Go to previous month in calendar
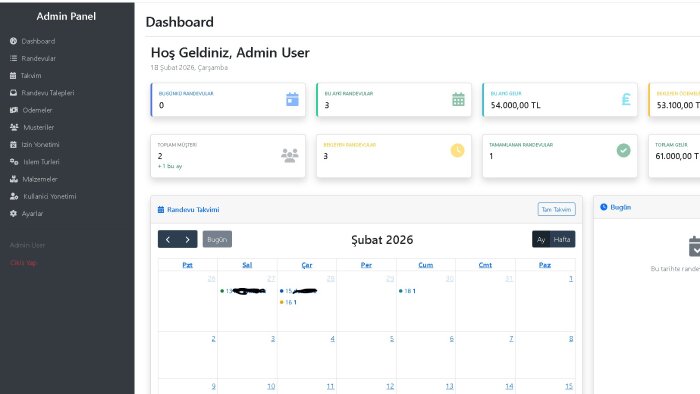Image resolution: width=700 pixels, height=394 pixels. 168,240
